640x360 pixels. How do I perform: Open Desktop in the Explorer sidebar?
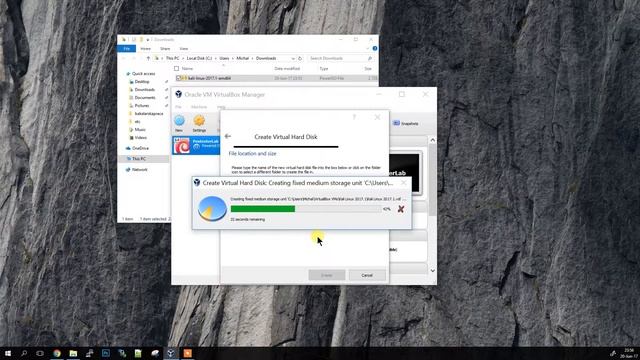click(142, 82)
